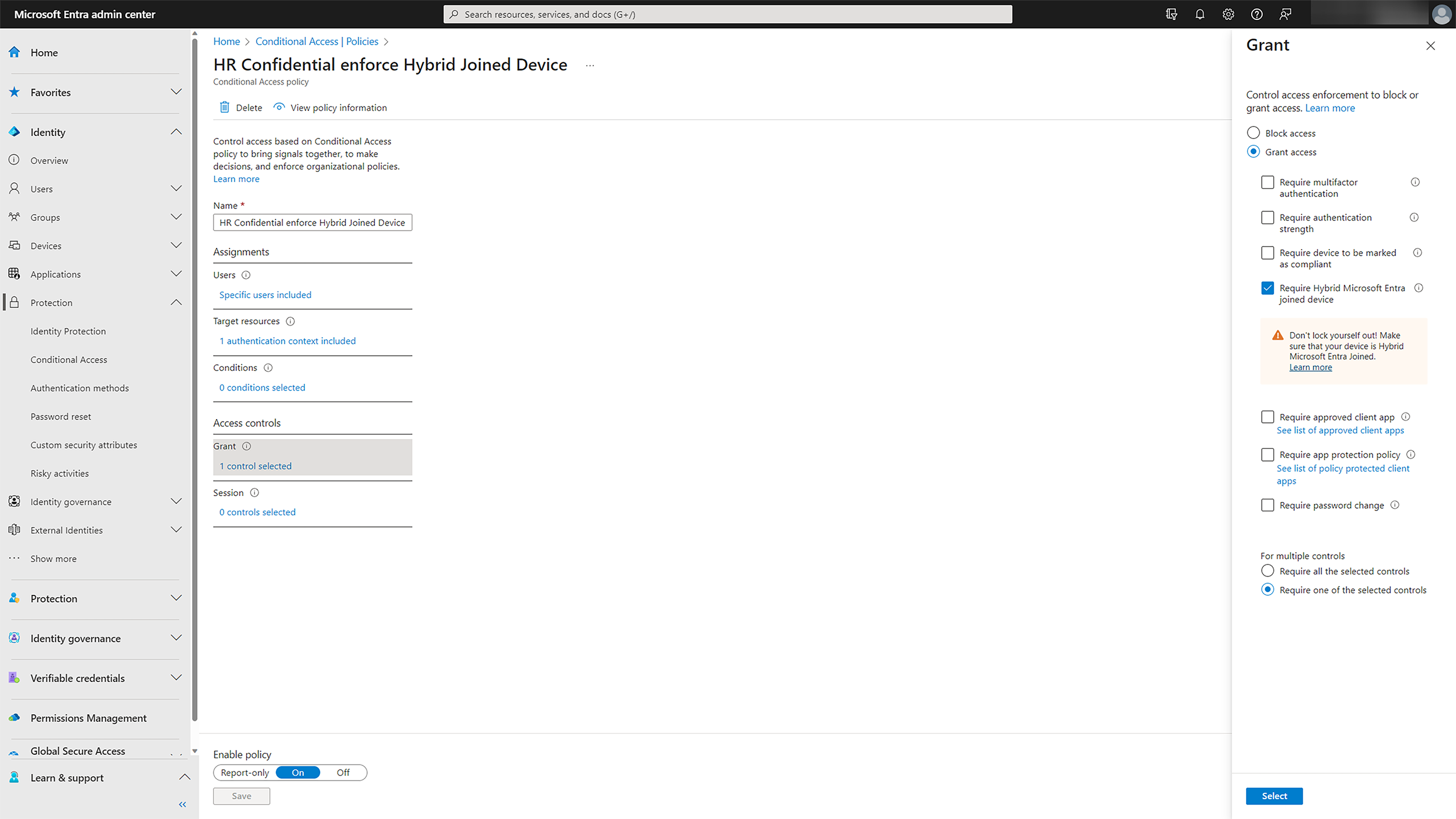The height and width of the screenshot is (819, 1456).
Task: Show info for Require app protection policy
Action: pos(1410,454)
